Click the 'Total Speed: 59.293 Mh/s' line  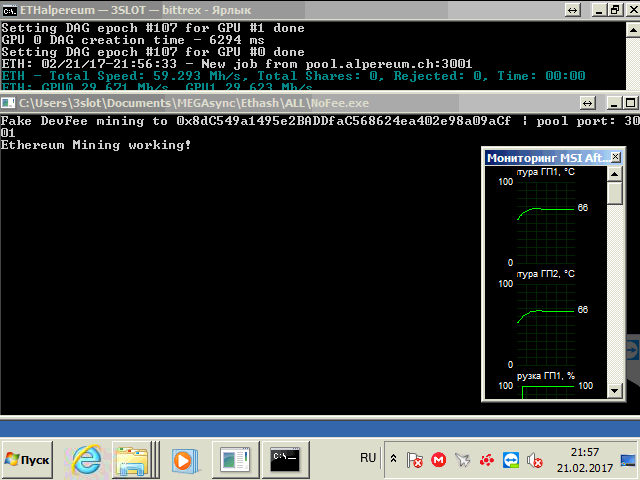click(293, 76)
